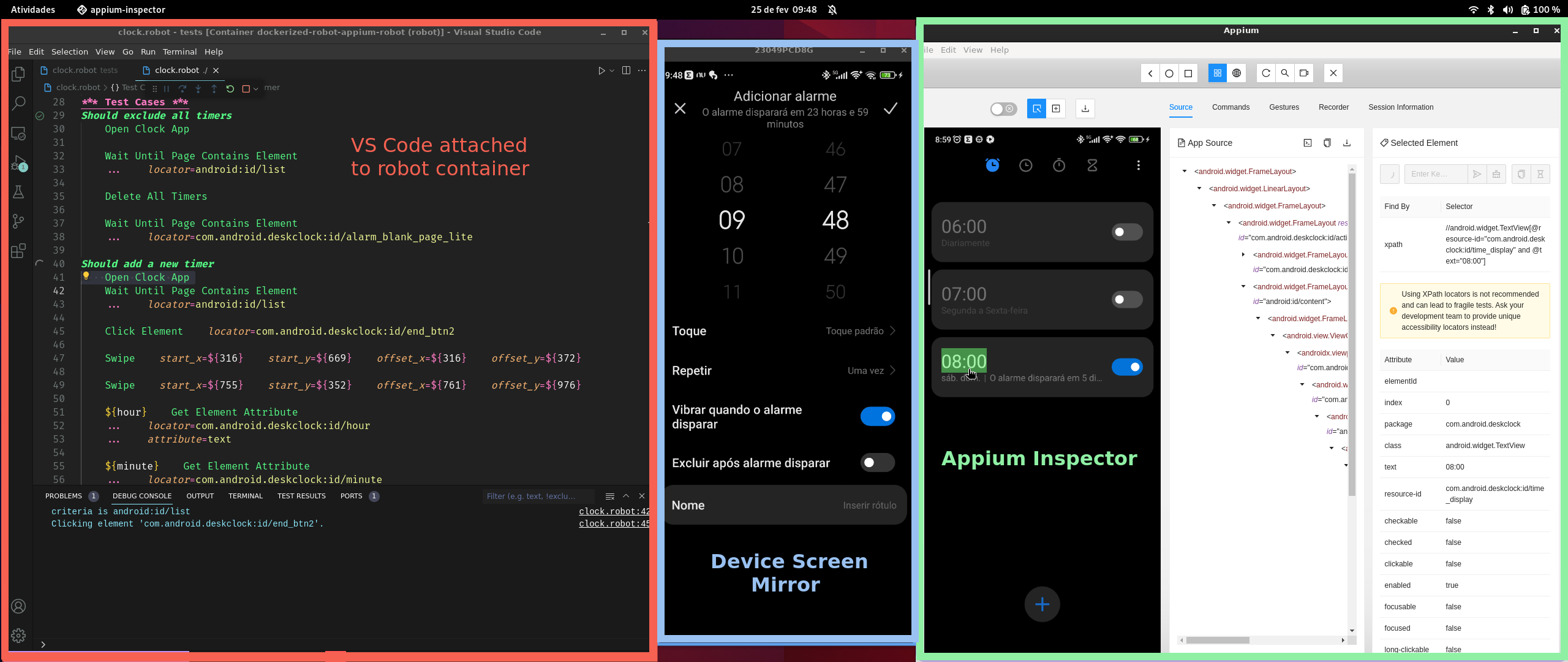Open the Repetir Uma vez option

click(x=871, y=371)
